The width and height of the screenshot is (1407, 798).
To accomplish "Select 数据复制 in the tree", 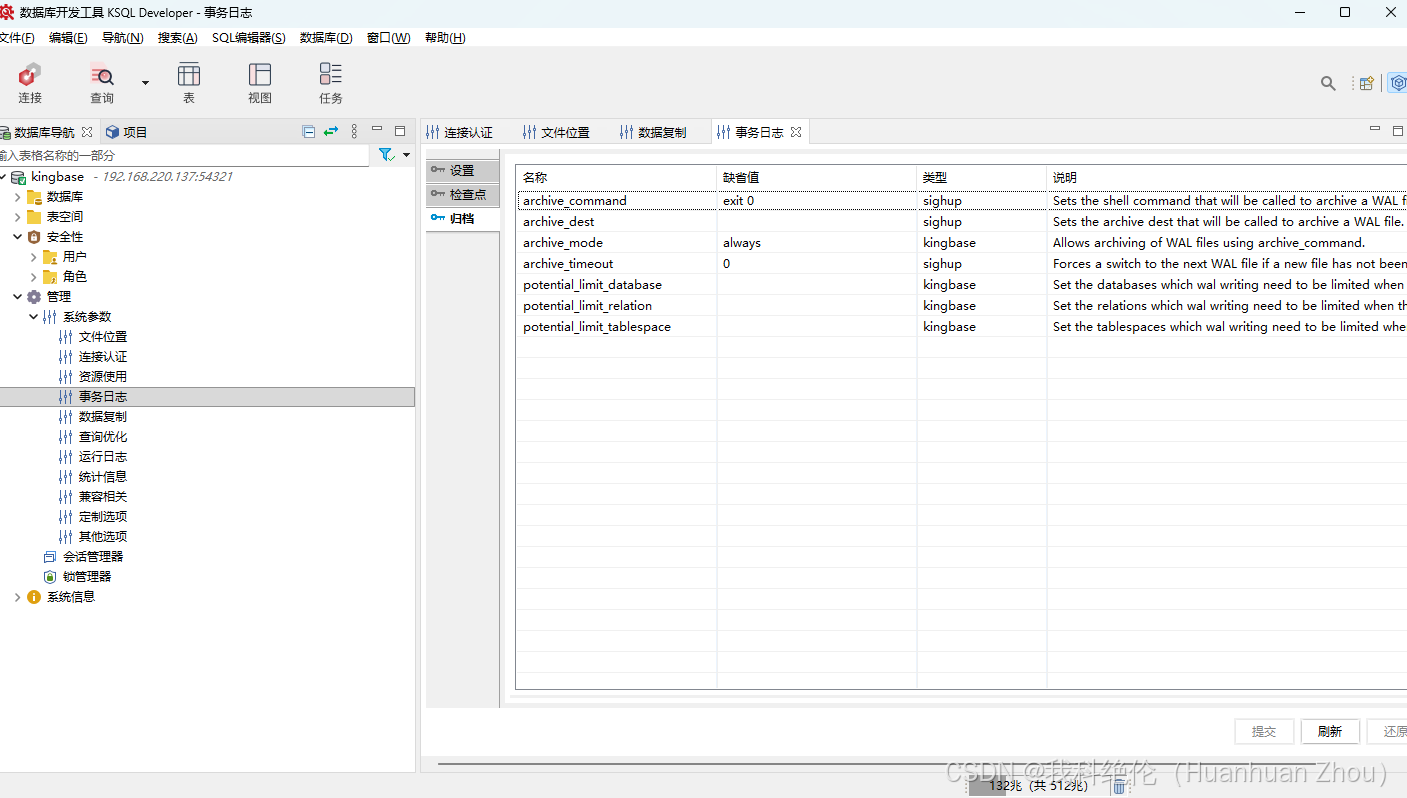I will coord(103,417).
